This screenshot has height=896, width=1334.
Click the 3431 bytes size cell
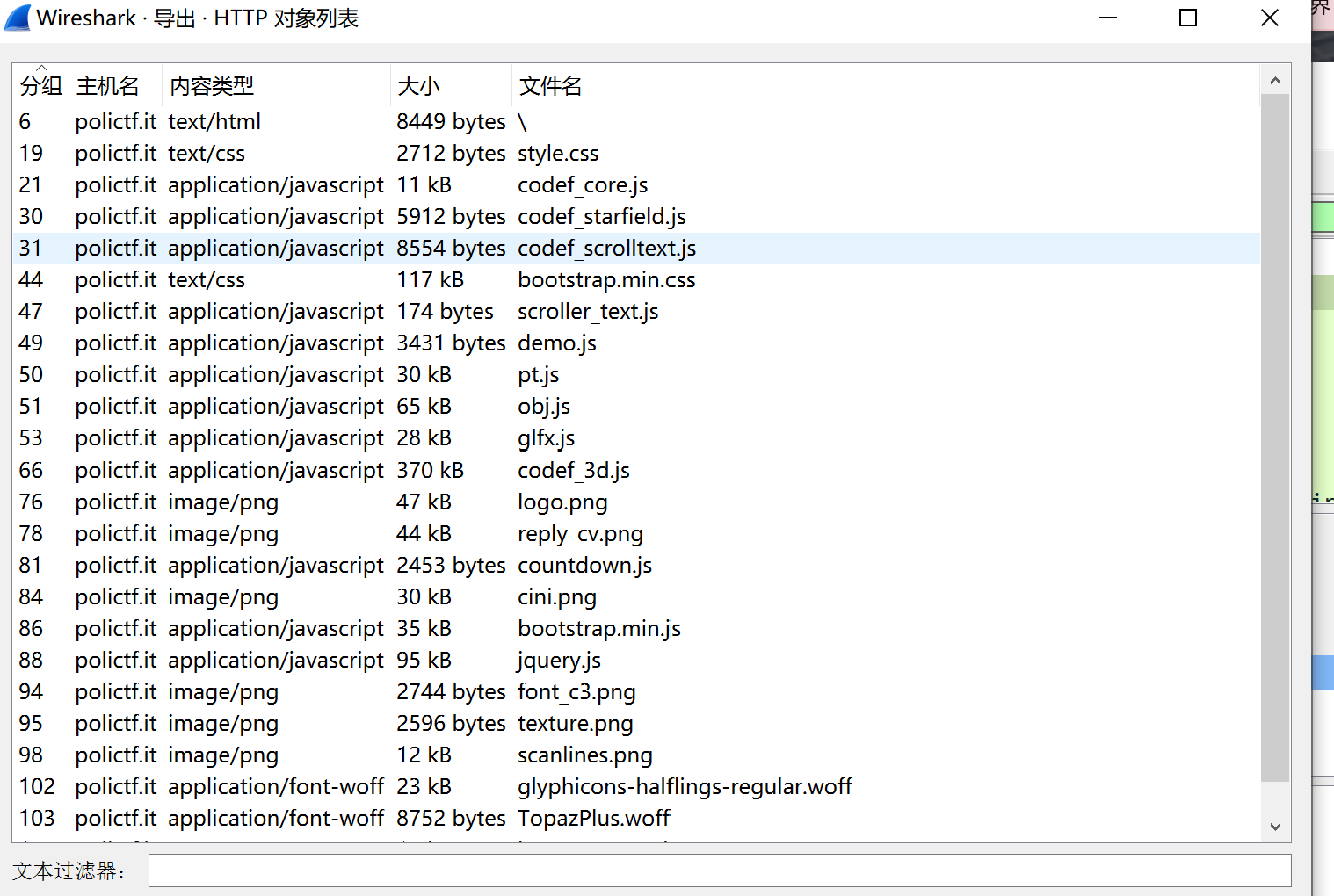(x=451, y=343)
